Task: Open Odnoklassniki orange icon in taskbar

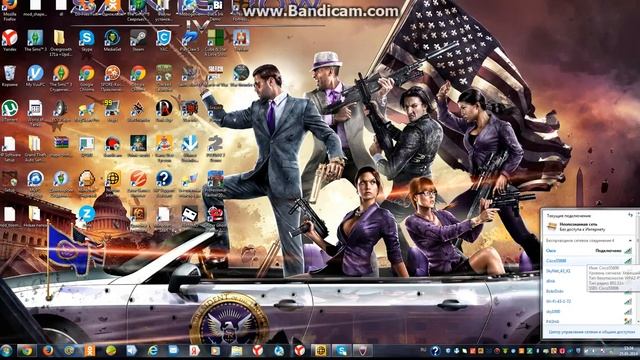Action: (89, 351)
